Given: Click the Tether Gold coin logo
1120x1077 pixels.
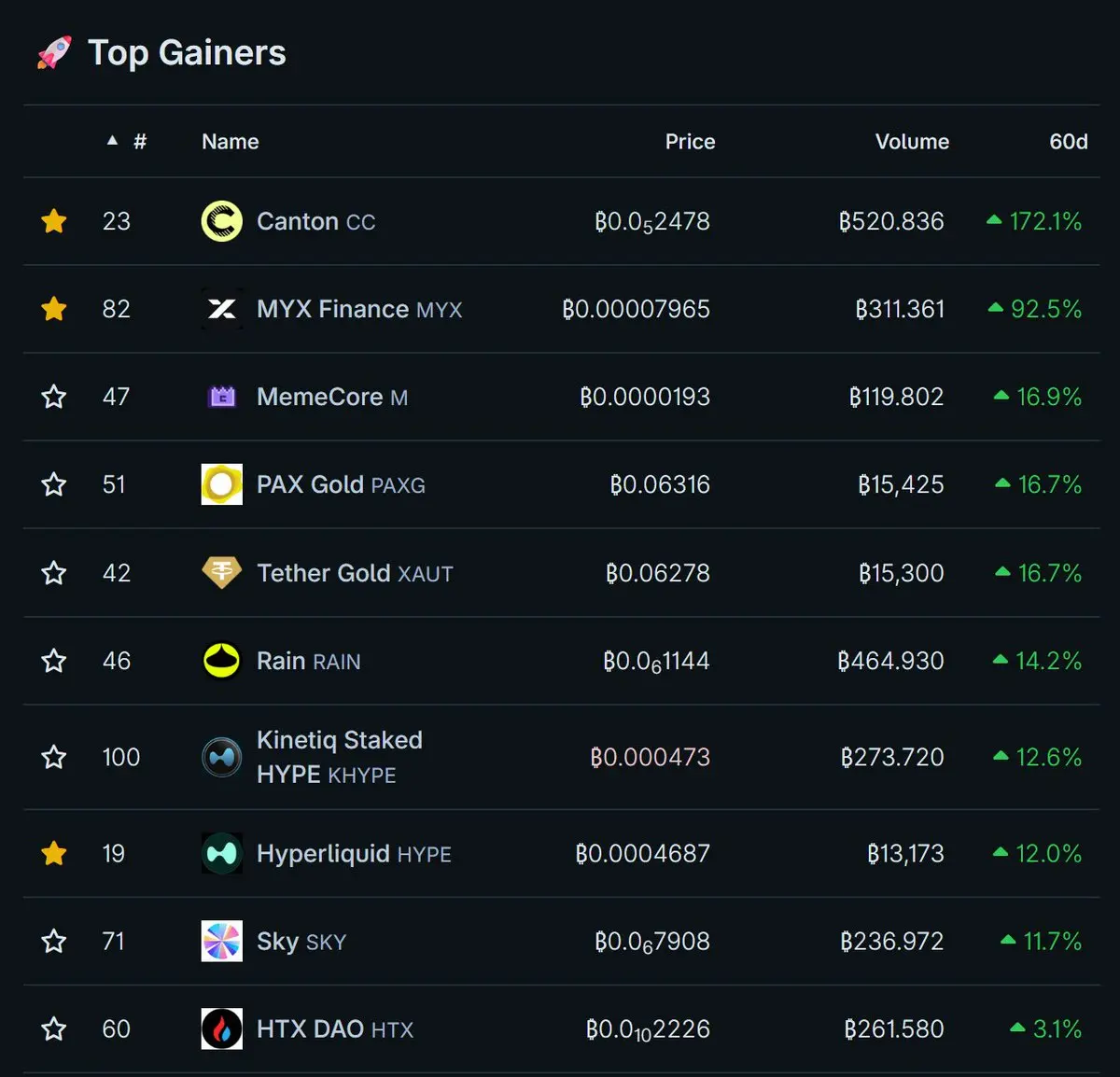Looking at the screenshot, I should pos(222,572).
